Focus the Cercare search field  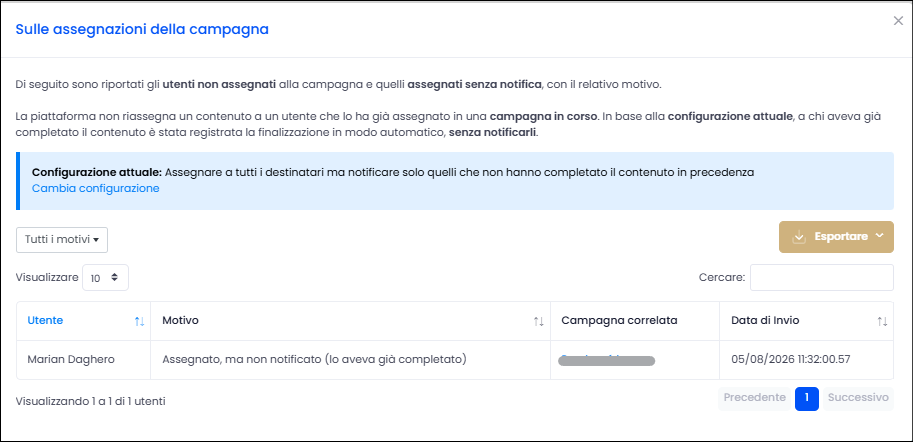822,278
